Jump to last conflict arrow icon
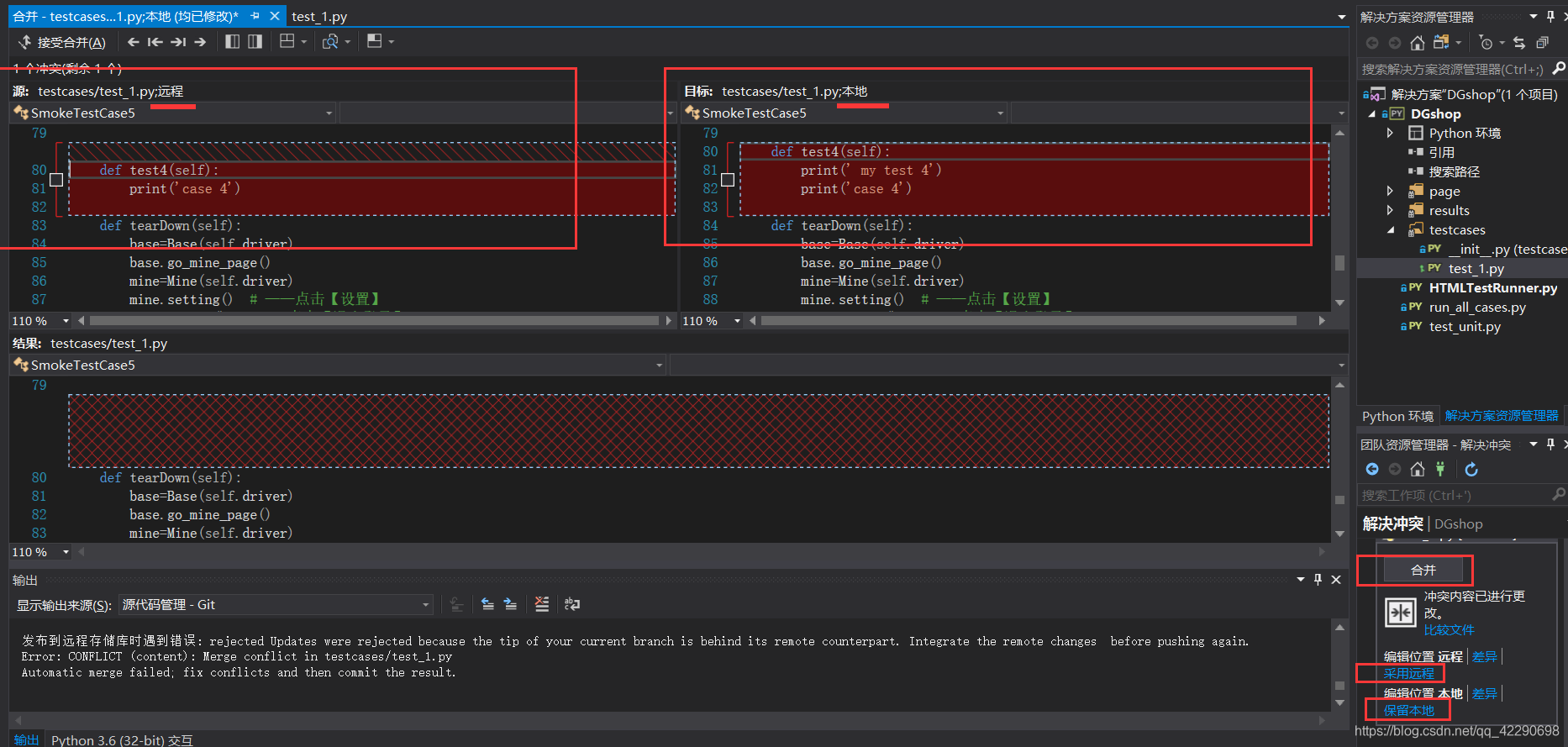This screenshot has height=747, width=1568. point(178,41)
